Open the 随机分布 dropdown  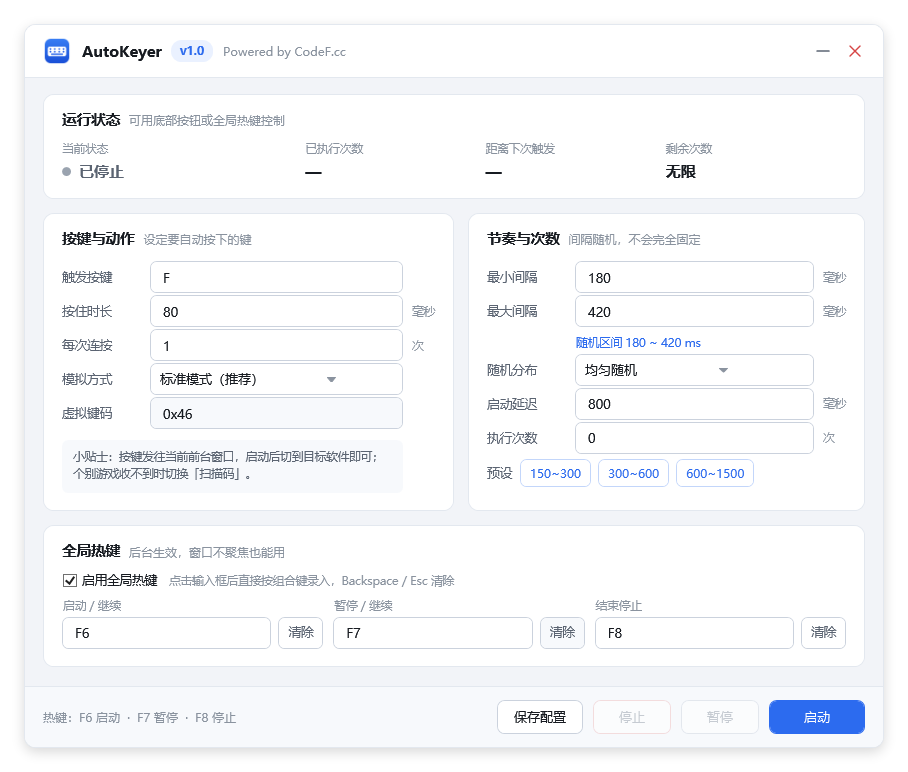694,370
